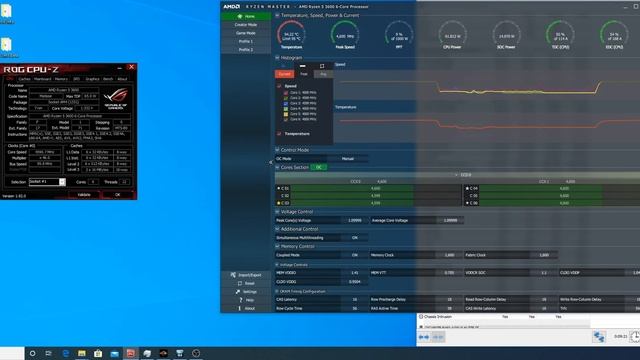Collapse the DRAM Timing Configuration section

278,291
